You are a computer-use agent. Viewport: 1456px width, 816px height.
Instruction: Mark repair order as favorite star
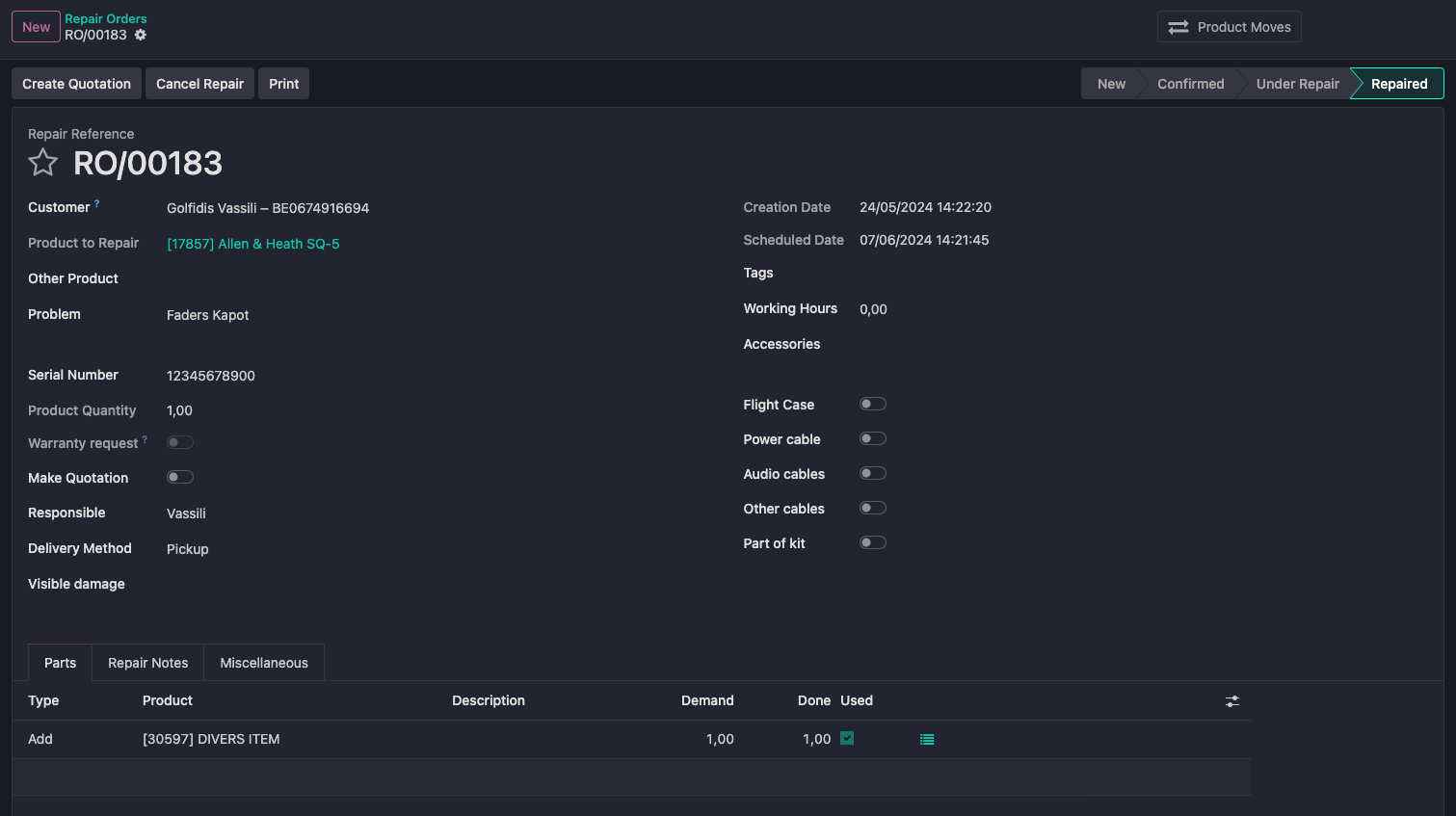43,163
